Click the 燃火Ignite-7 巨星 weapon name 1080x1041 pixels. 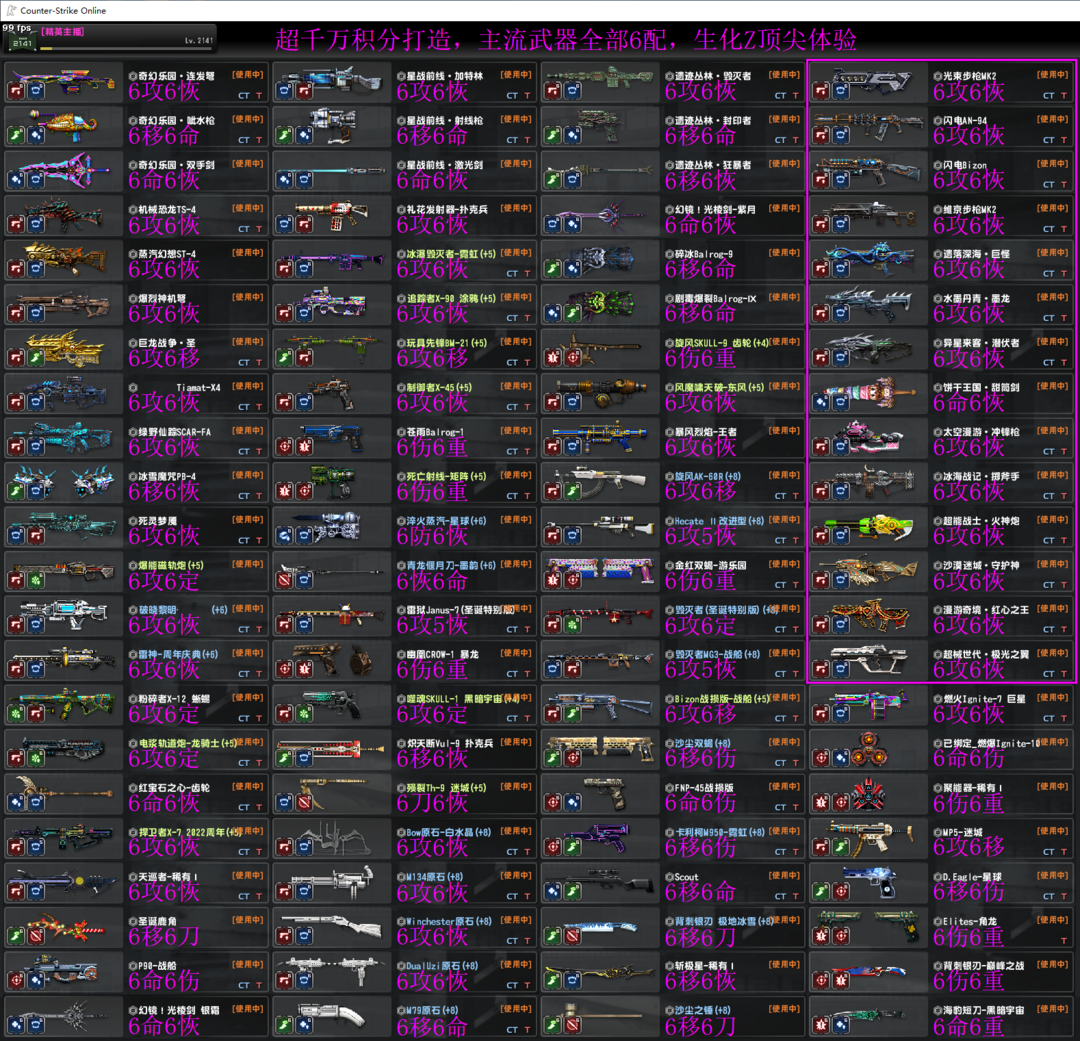tap(984, 699)
